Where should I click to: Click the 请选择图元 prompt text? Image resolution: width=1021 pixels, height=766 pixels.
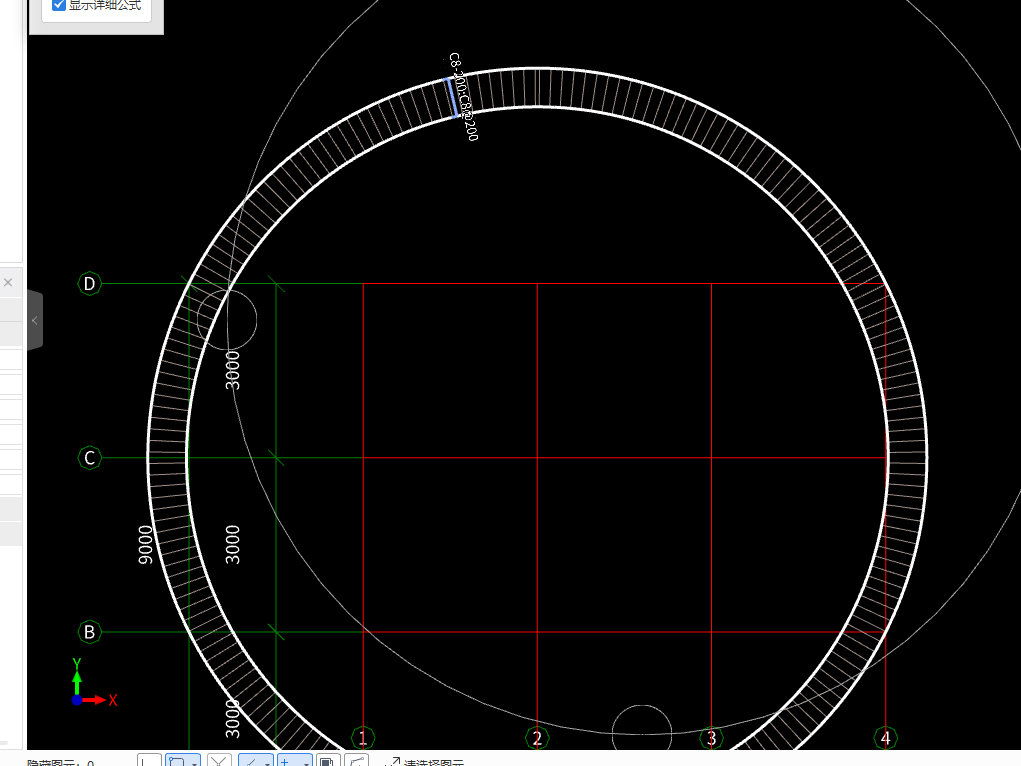[x=434, y=763]
